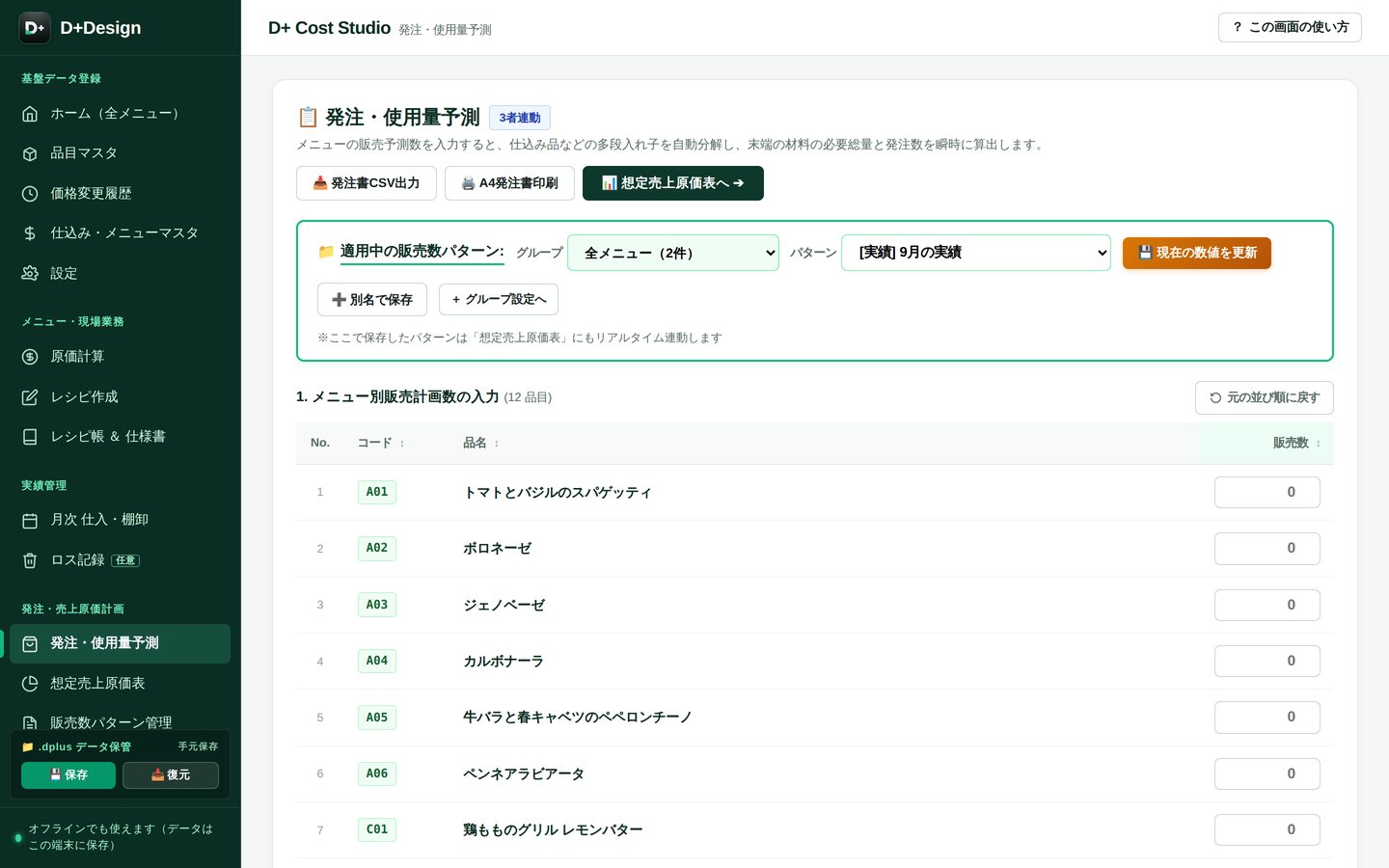Viewport: 1389px width, 868px height.
Task: Click the レシピ作成 pencil icon
Action: [30, 397]
